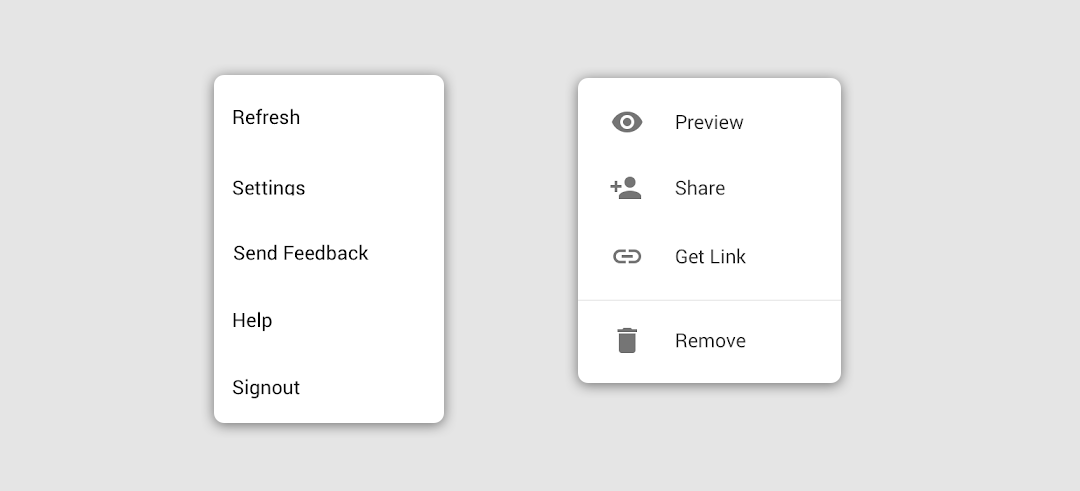Select the Preview menu label
1080x491 pixels.
(709, 123)
